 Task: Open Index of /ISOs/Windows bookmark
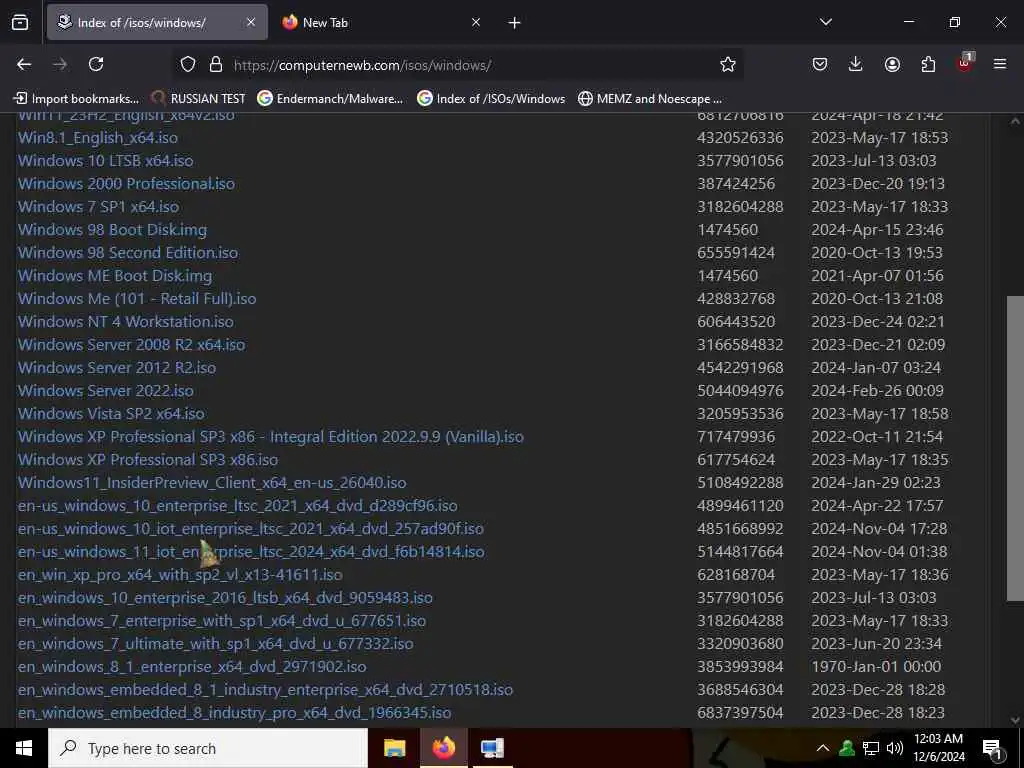point(491,99)
